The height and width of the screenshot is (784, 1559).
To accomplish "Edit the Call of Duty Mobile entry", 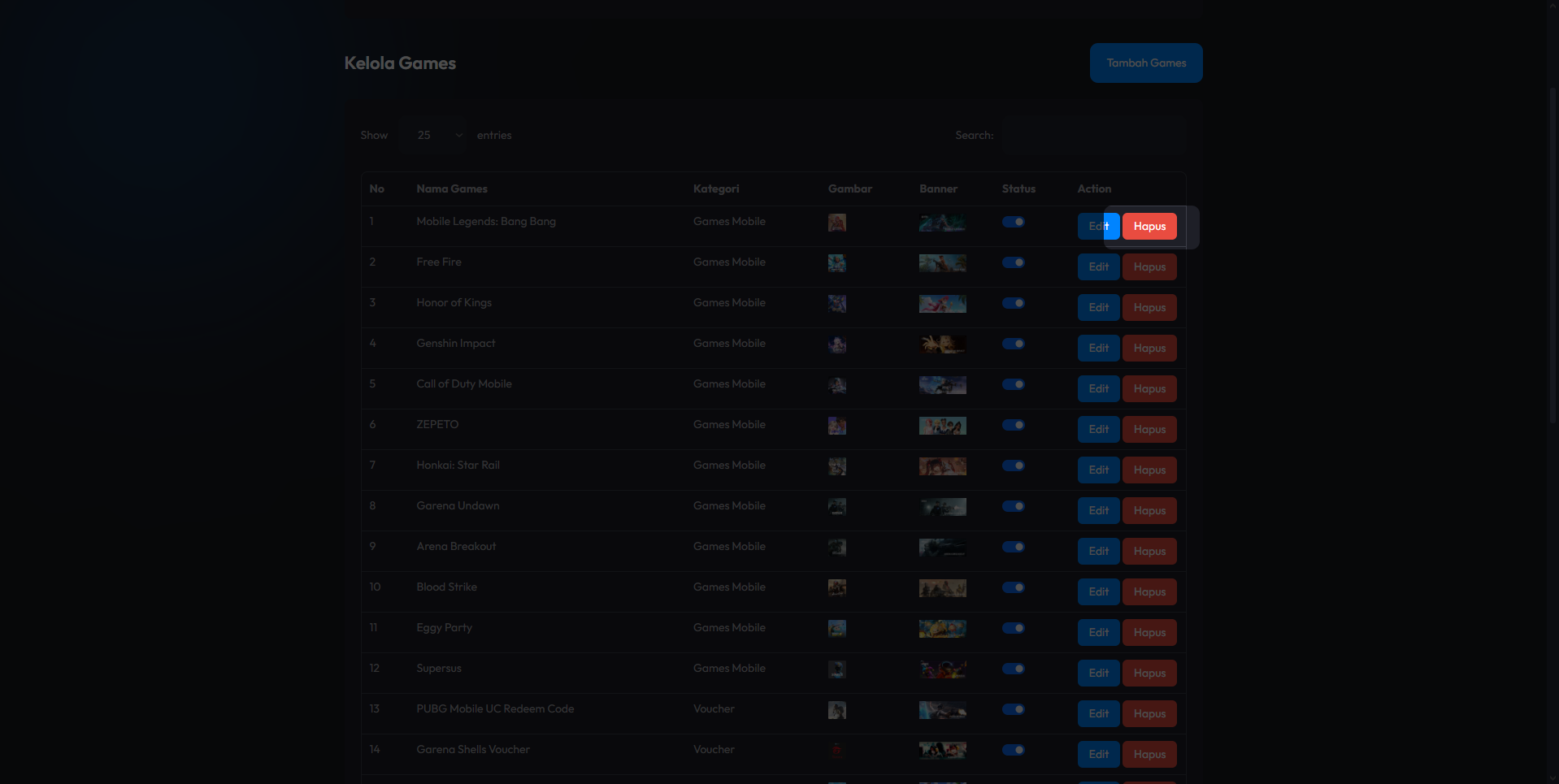I will [1098, 388].
